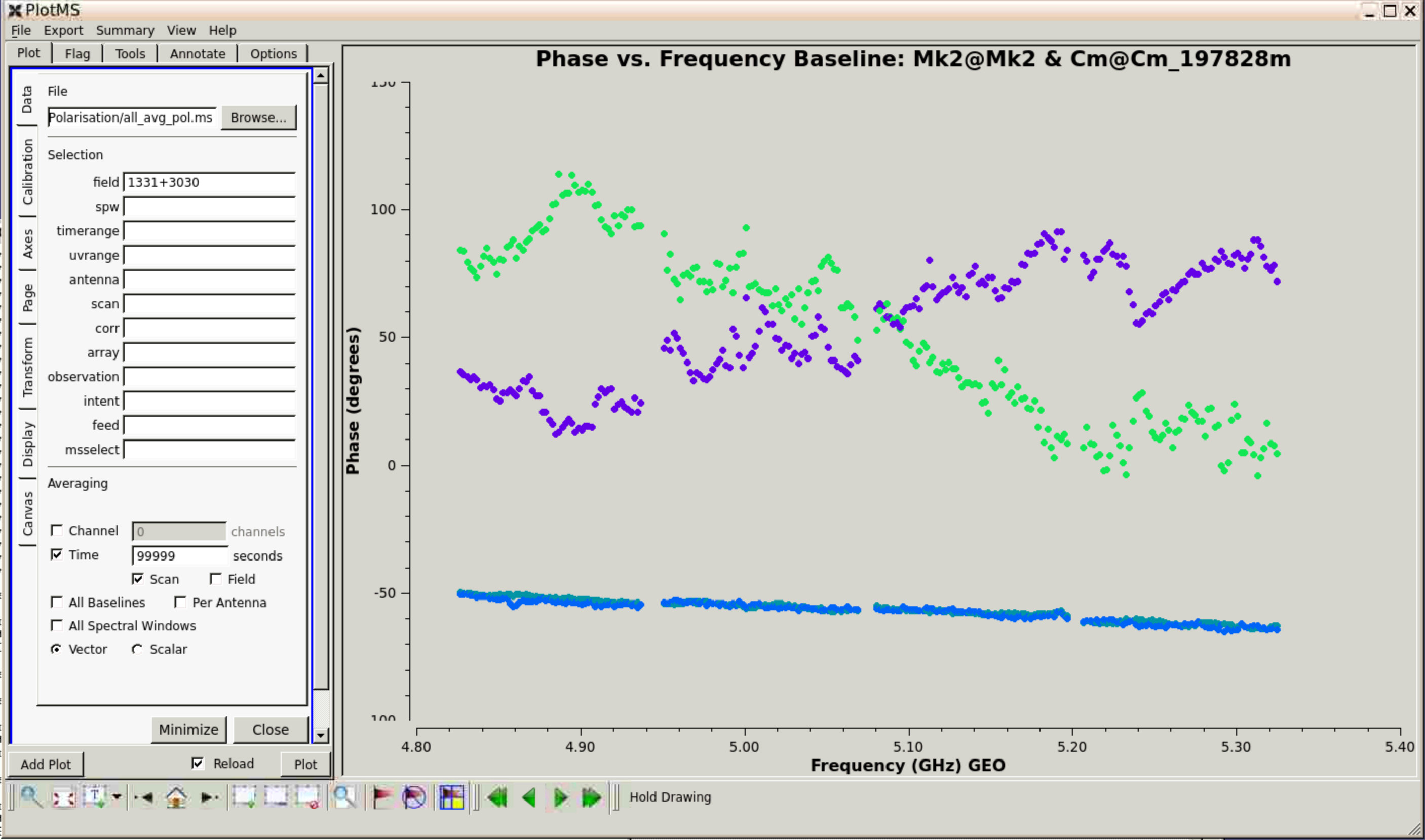Switch to the Annotate tab

pos(198,54)
